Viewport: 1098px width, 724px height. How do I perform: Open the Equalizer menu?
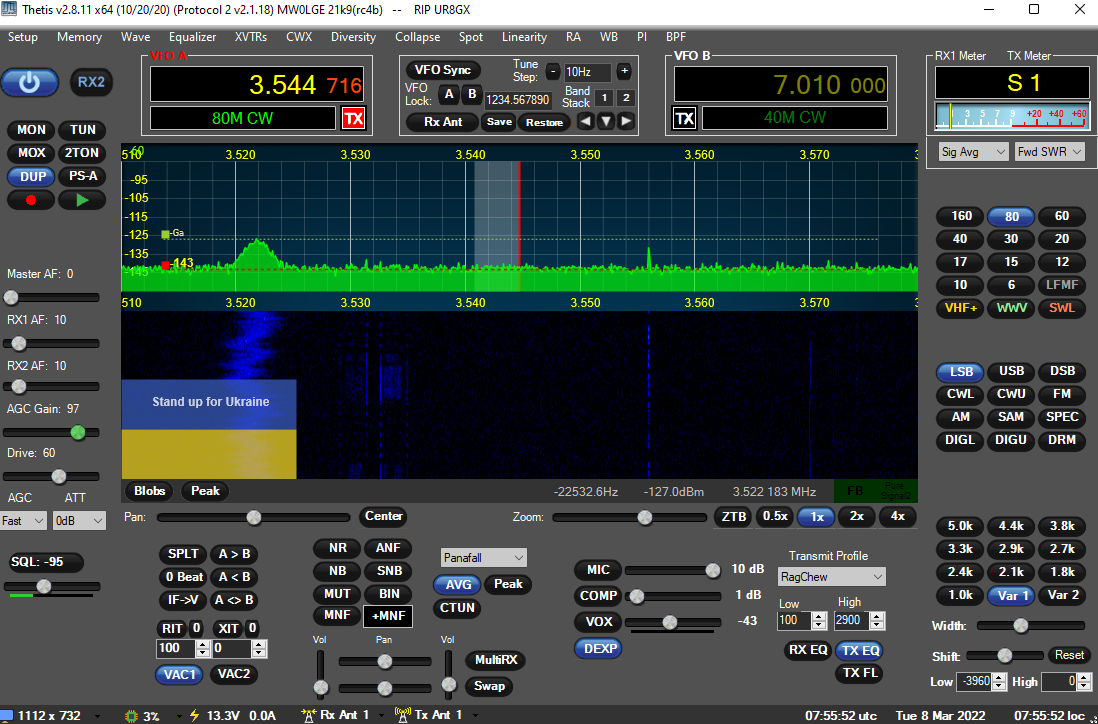tap(192, 37)
